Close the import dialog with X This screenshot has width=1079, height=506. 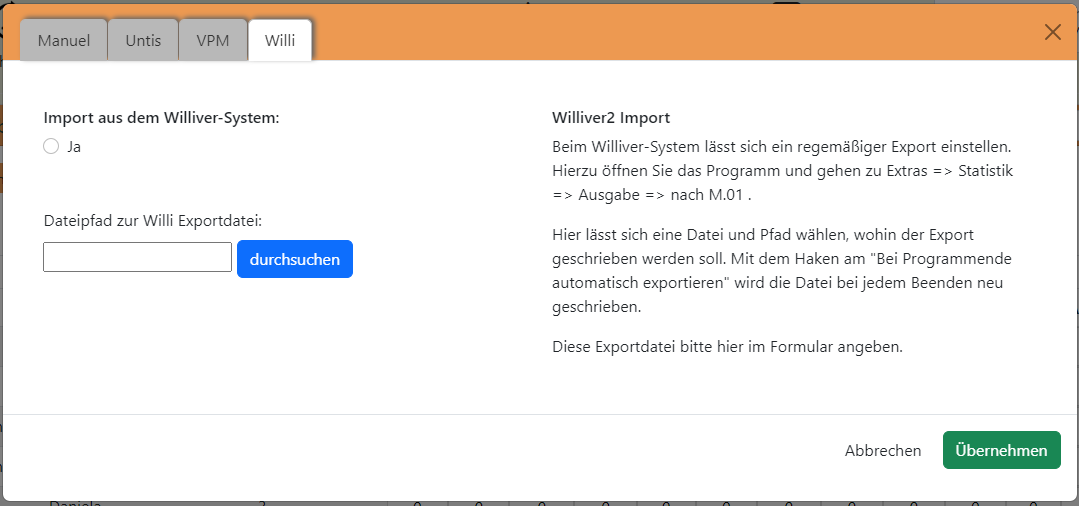tap(1052, 32)
